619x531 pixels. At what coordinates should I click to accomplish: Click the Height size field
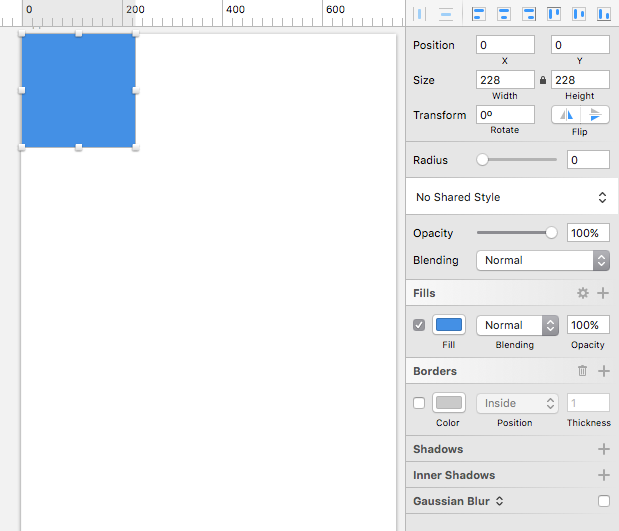580,80
